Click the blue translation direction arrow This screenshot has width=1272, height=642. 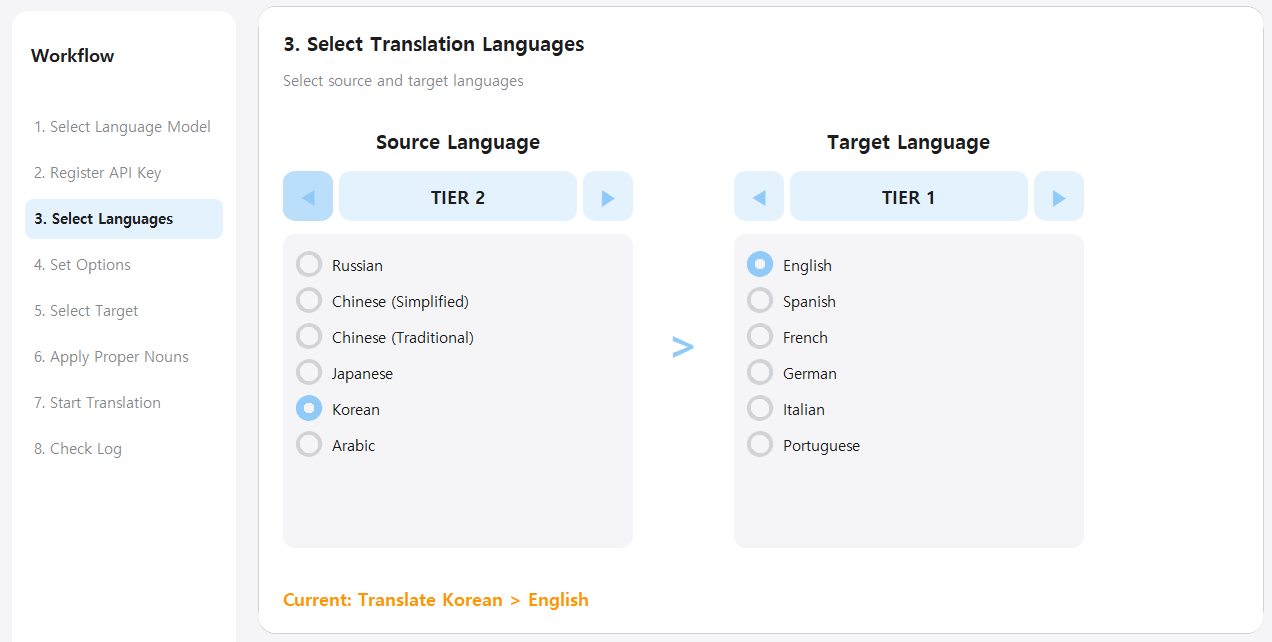pyautogui.click(x=683, y=346)
